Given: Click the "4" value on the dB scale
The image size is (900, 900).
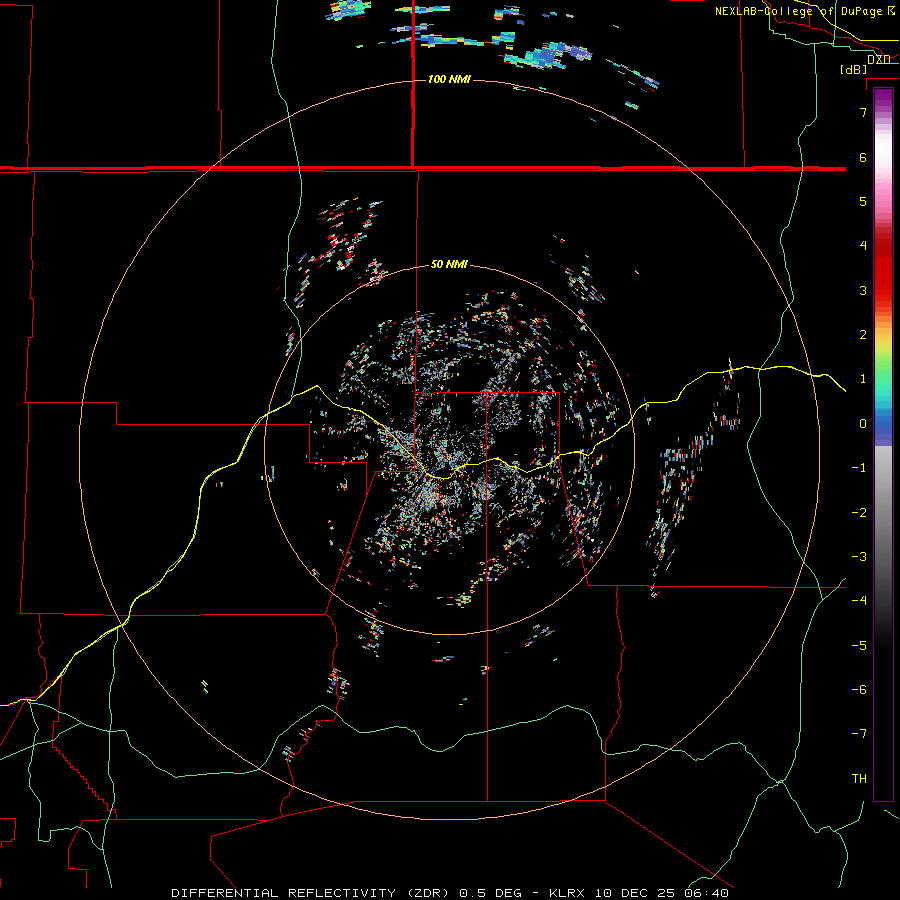Looking at the screenshot, I should [863, 246].
